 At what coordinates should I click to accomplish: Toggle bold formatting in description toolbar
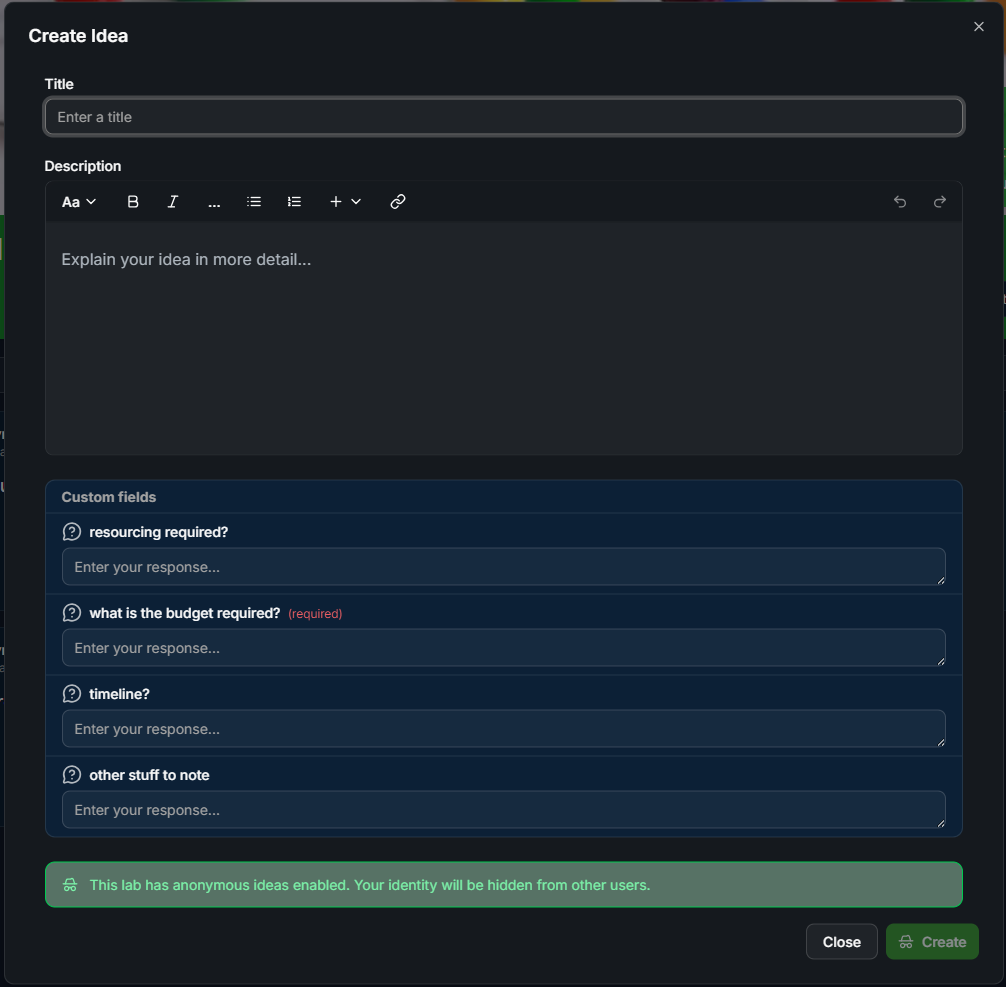[133, 202]
